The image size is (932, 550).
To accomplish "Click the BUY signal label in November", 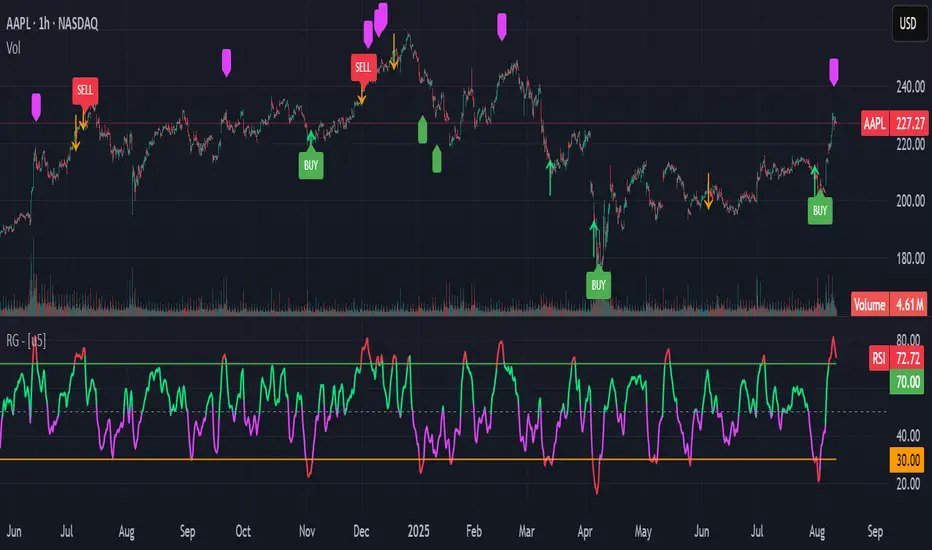I will pos(311,165).
